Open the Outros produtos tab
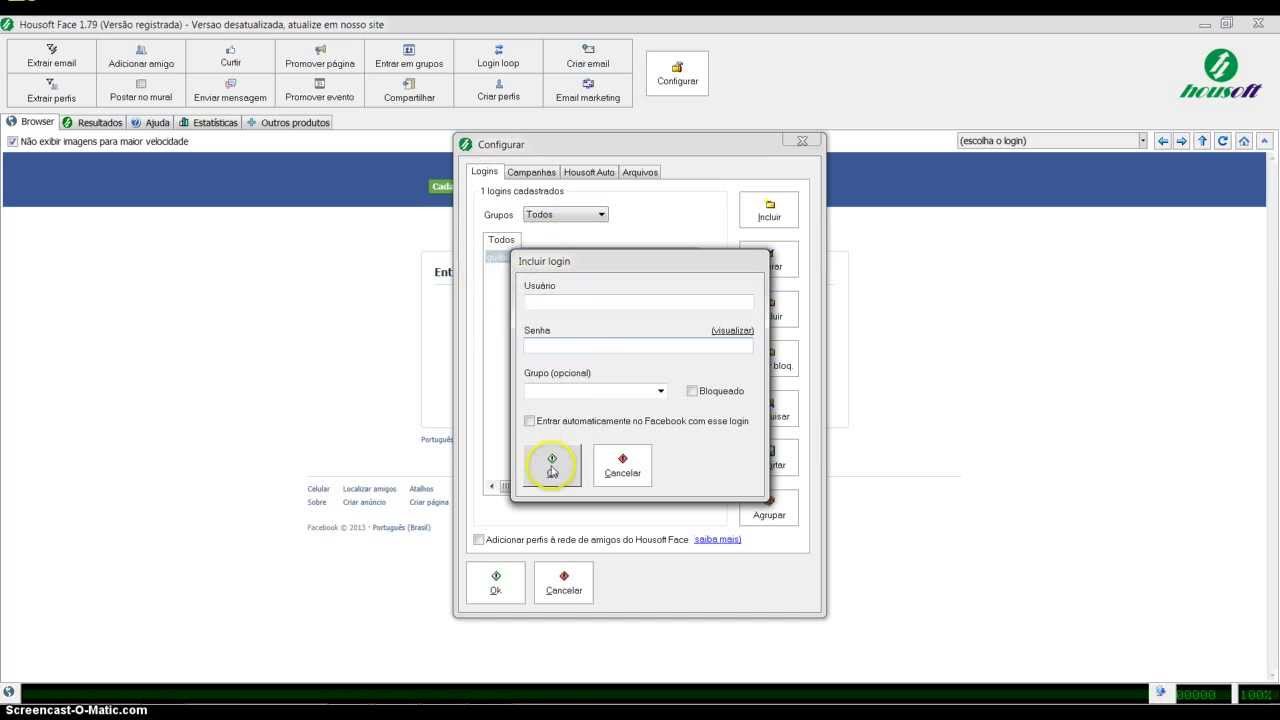1280x720 pixels. [x=288, y=122]
